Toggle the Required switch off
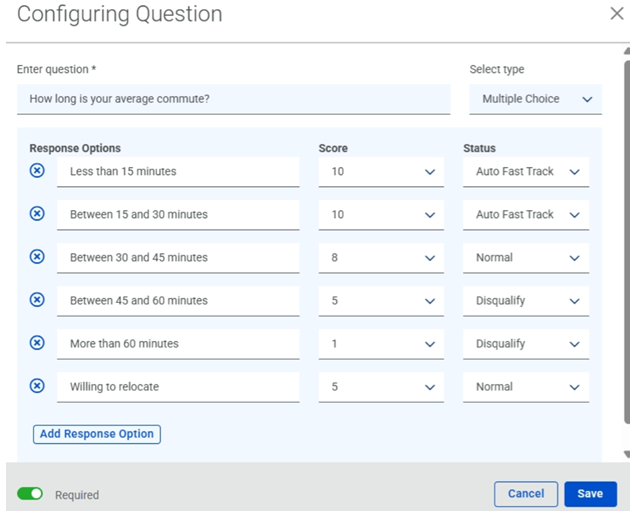 point(30,494)
